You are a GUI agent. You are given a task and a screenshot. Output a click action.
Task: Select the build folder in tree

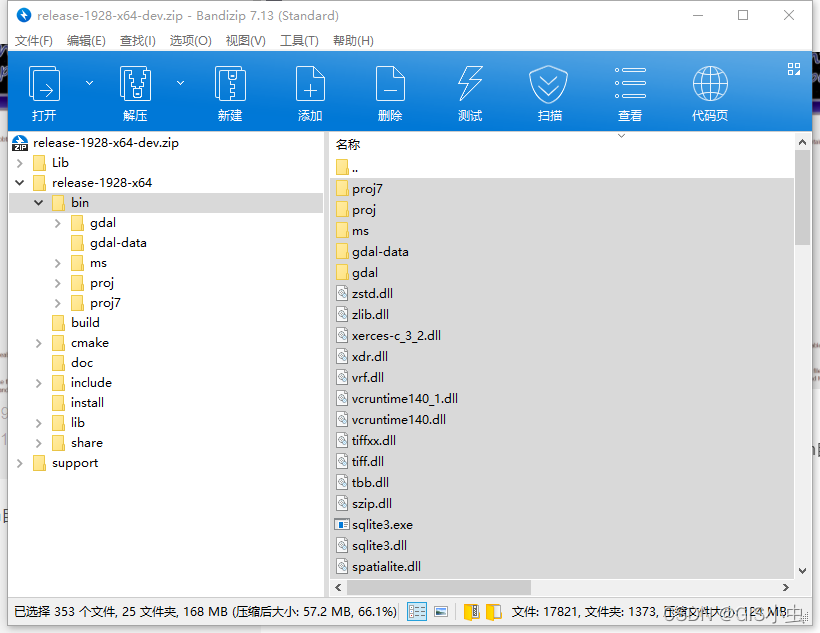click(x=85, y=323)
